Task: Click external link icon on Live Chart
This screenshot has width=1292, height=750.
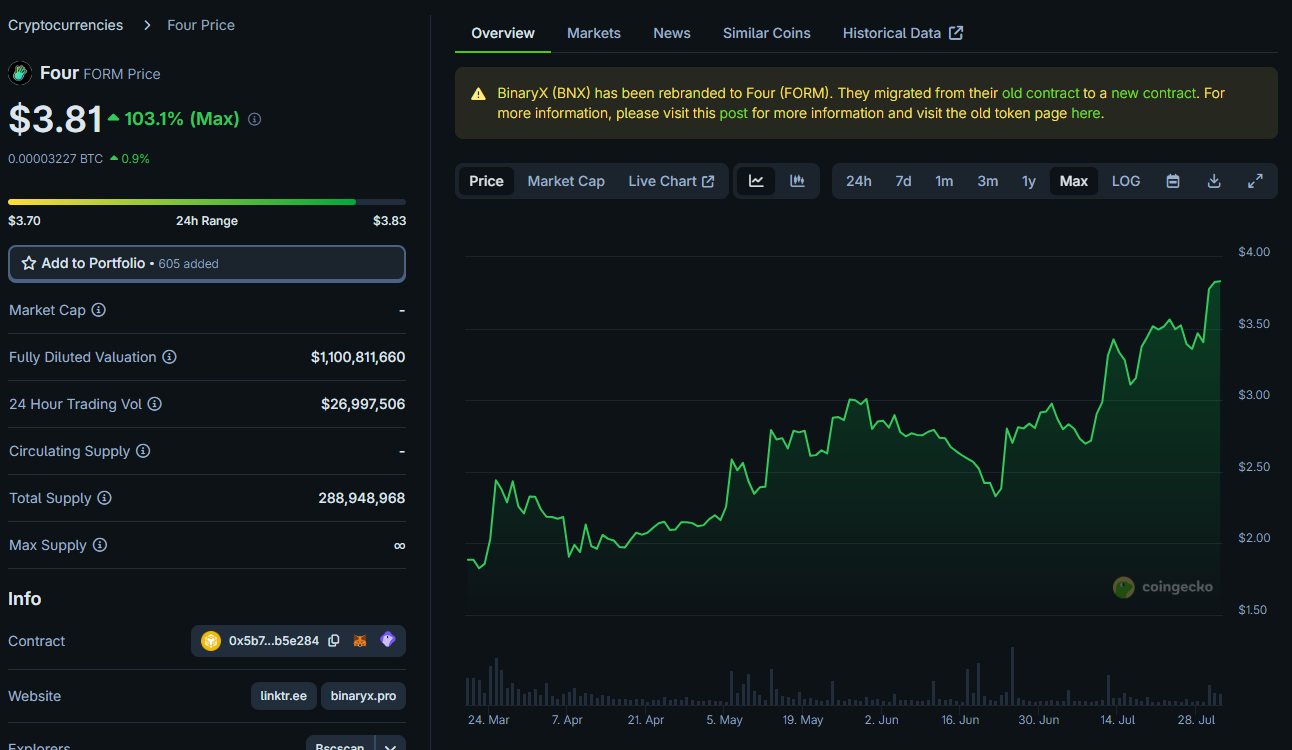Action: (x=708, y=181)
